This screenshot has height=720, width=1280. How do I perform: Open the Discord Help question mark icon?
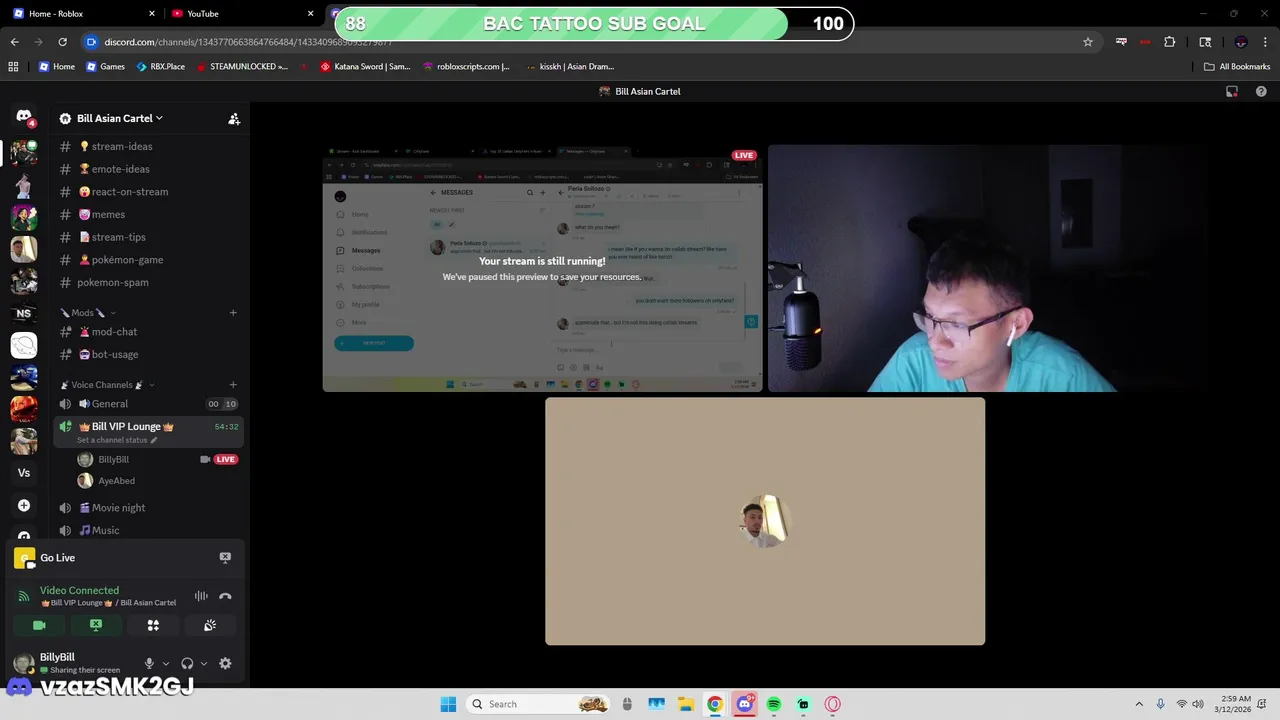[1261, 91]
